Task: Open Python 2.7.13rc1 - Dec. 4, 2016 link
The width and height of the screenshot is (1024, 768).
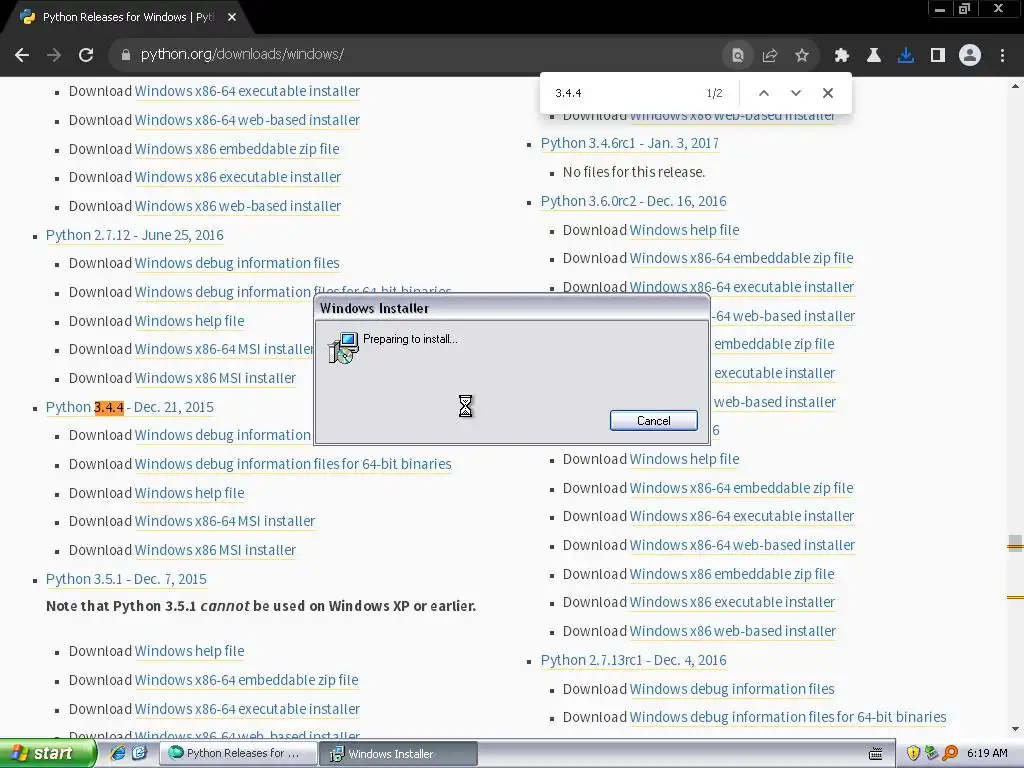Action: coord(633,660)
